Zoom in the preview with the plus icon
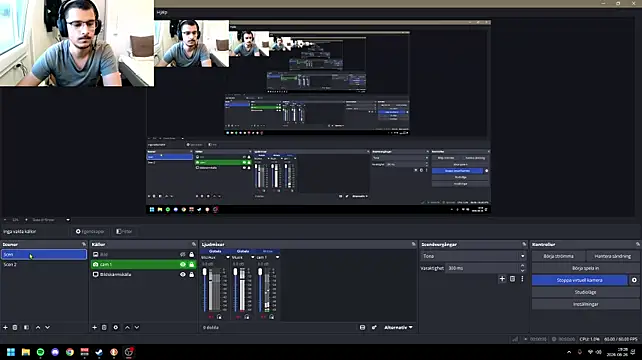 [x=26, y=220]
